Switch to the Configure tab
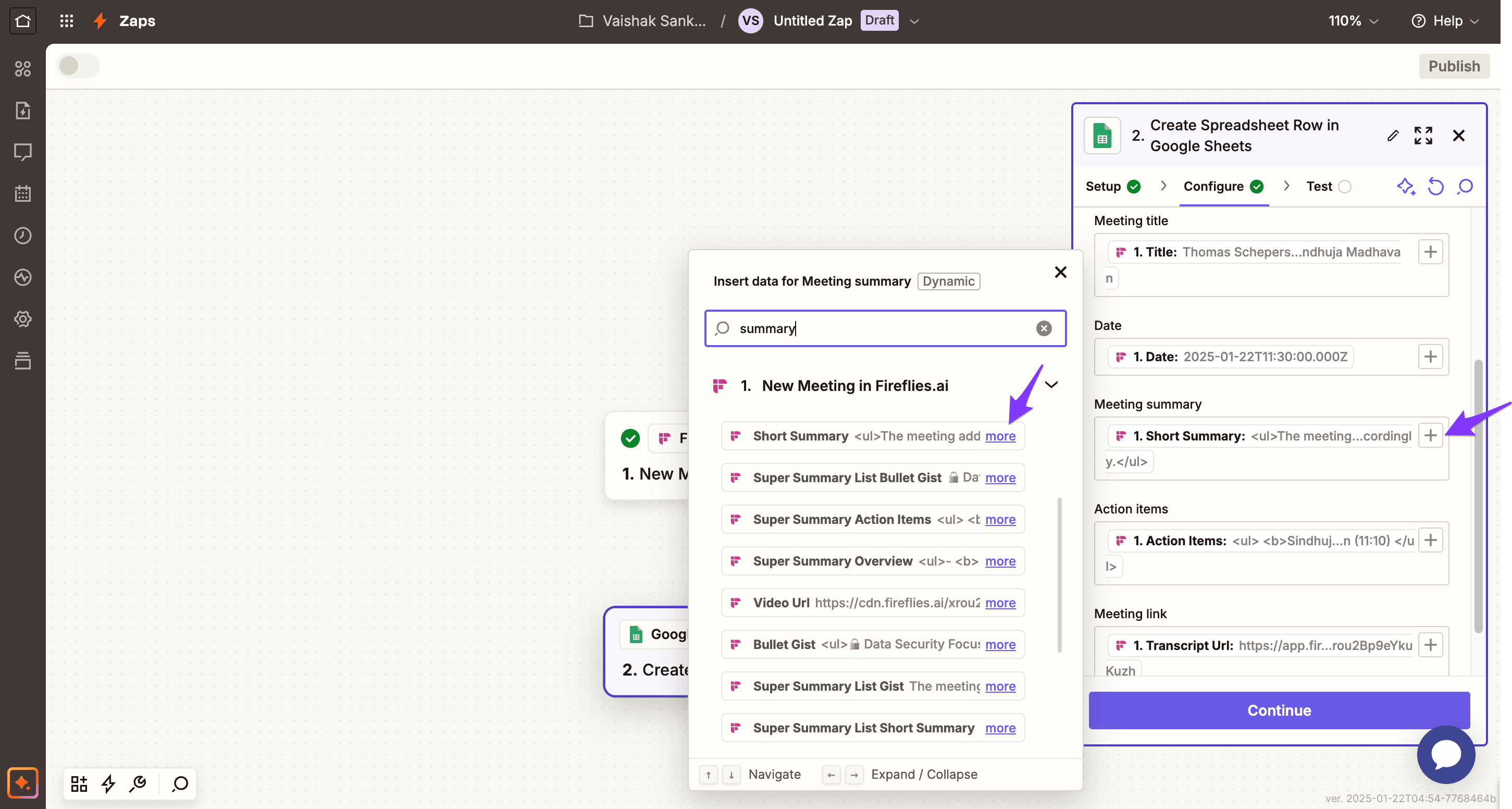This screenshot has width=1512, height=809. coord(1223,187)
